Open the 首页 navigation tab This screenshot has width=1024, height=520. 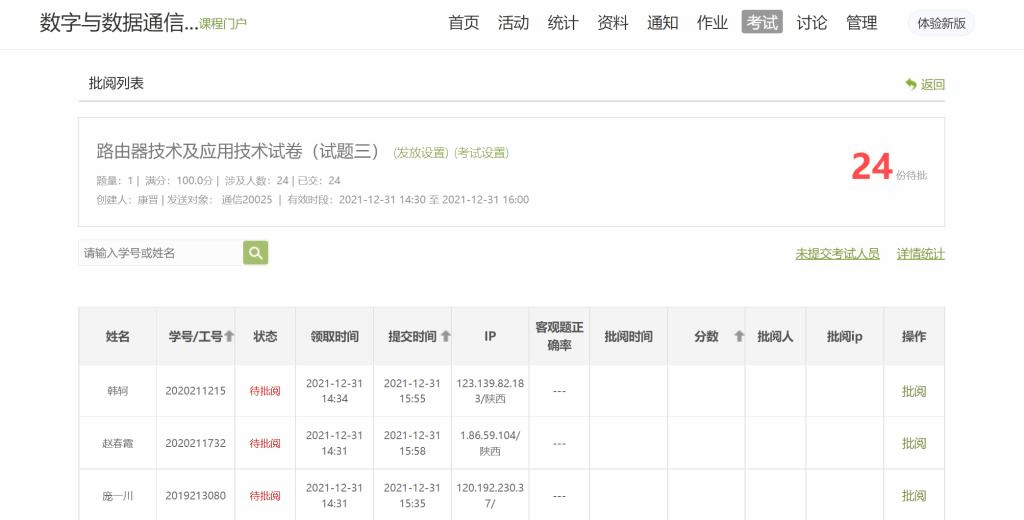(x=463, y=23)
